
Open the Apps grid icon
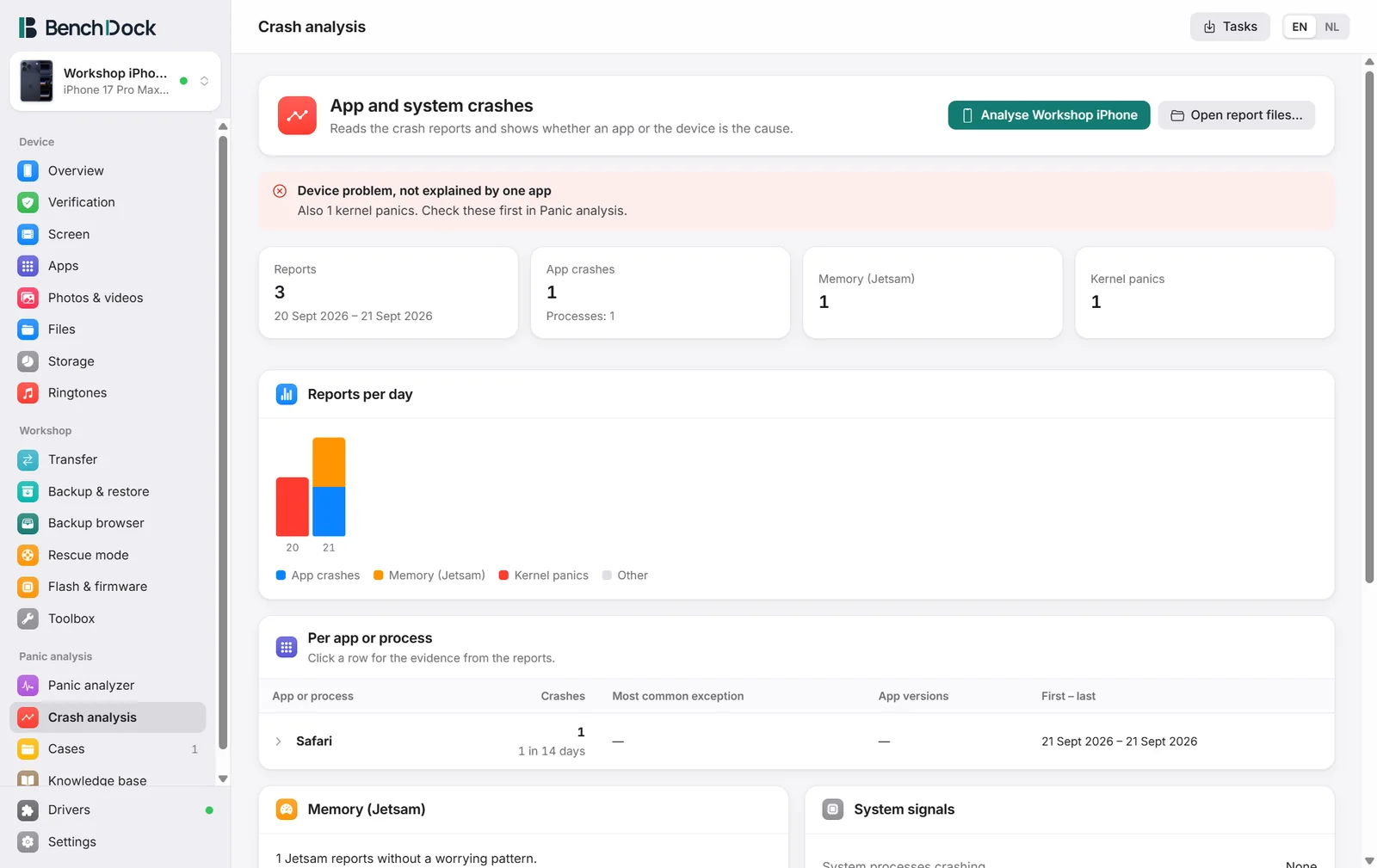tap(28, 266)
